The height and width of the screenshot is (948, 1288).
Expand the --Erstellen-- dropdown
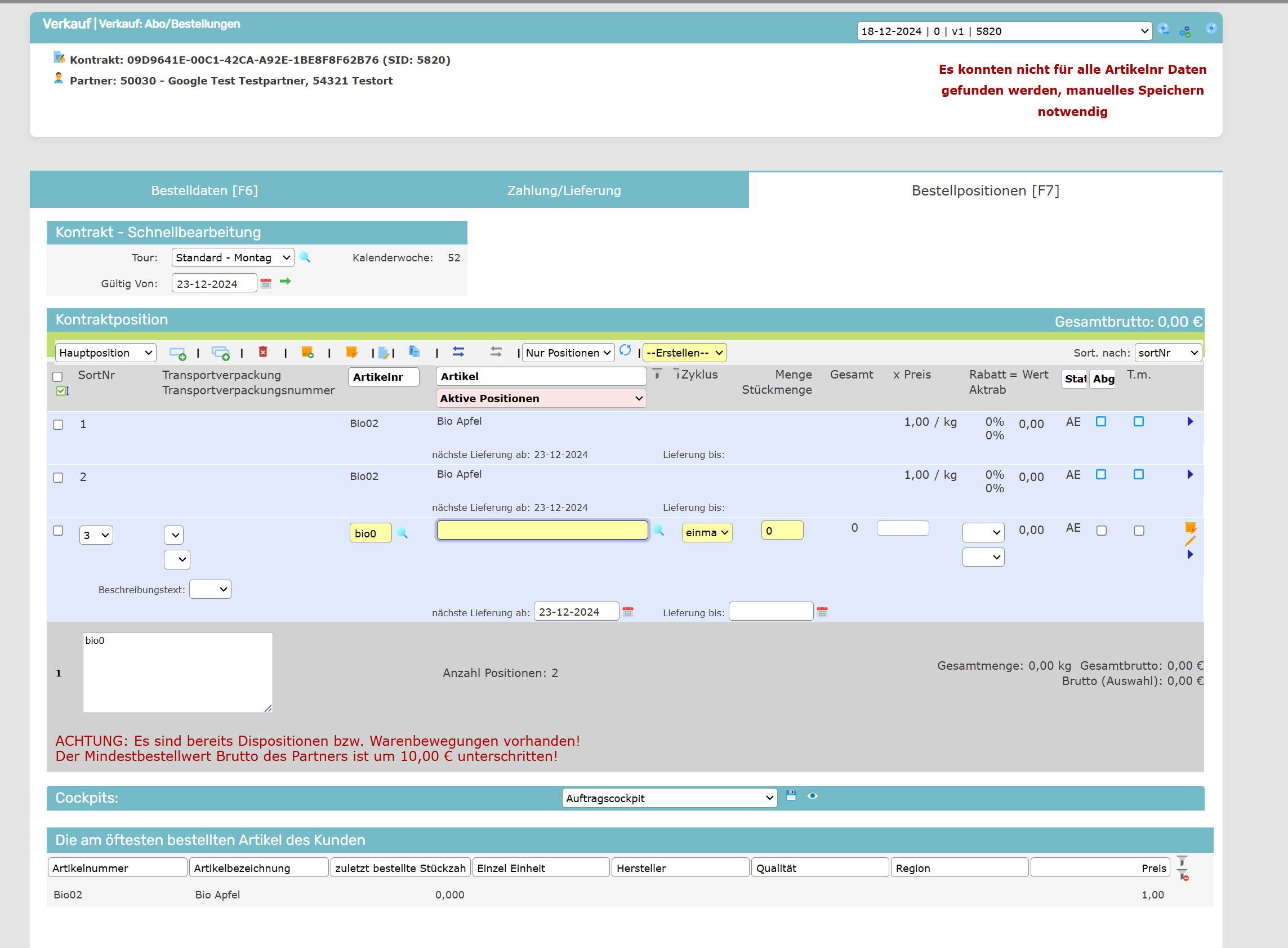click(x=684, y=353)
